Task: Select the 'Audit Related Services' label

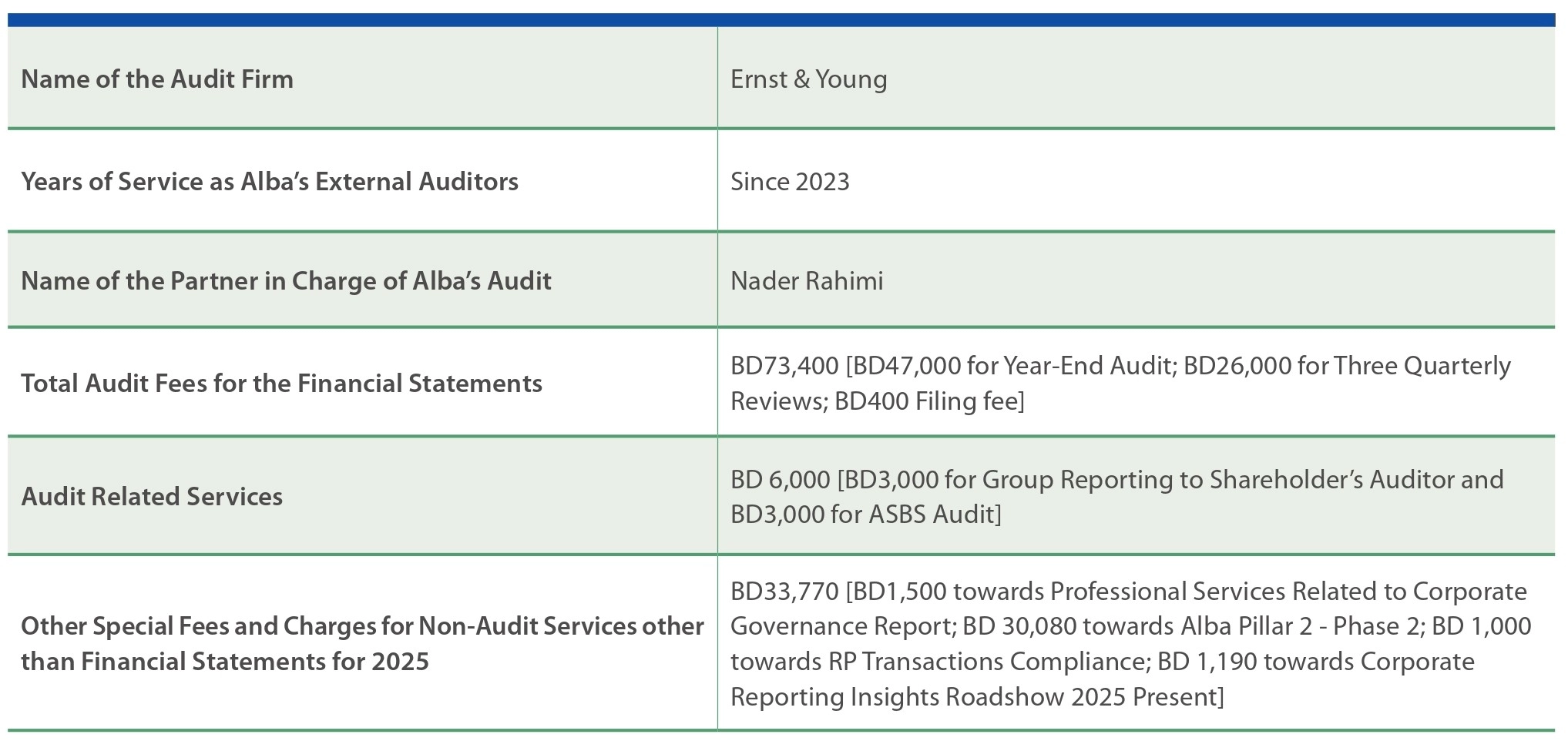Action: point(152,497)
